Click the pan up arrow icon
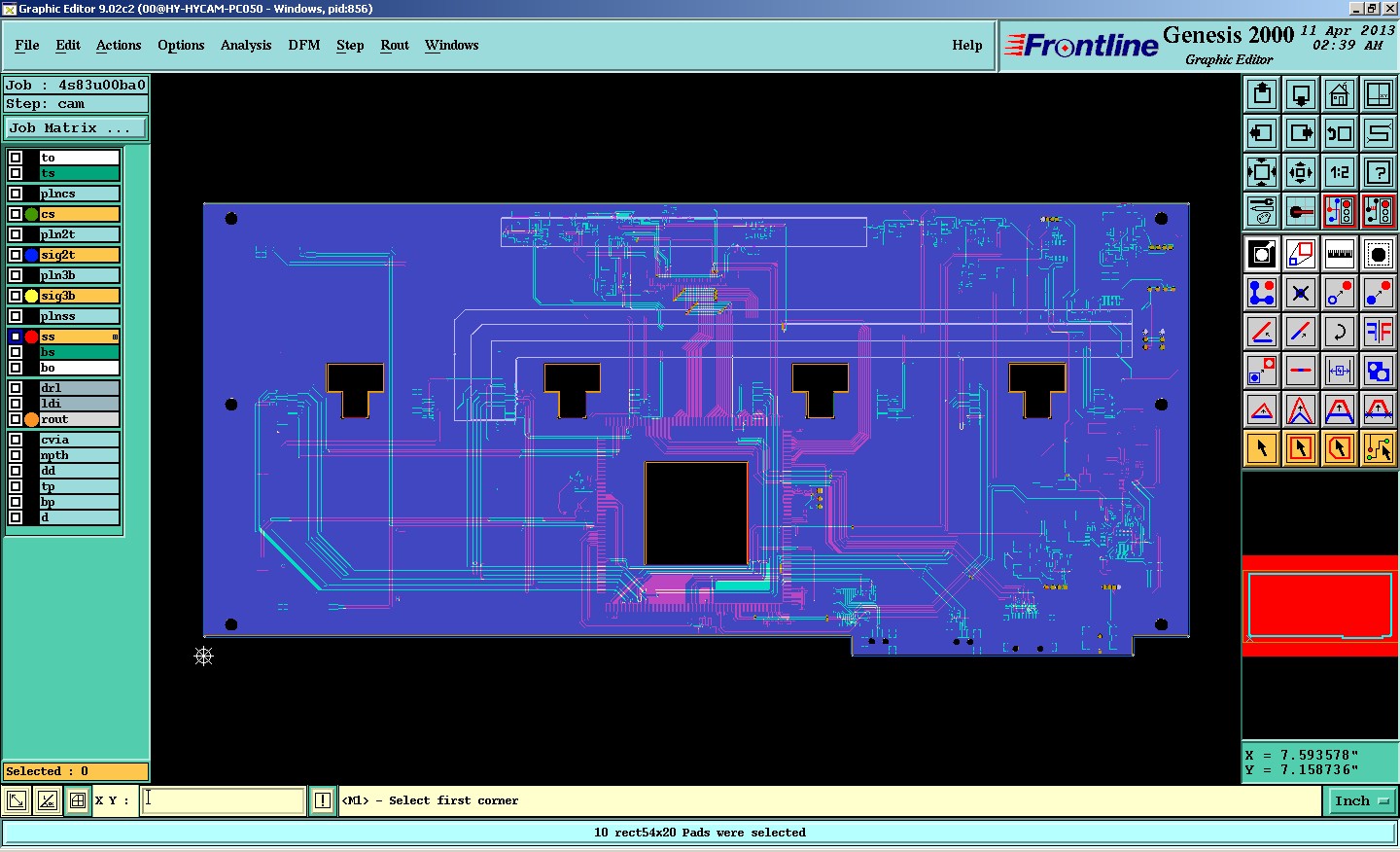The image size is (1400, 852). (x=1262, y=94)
